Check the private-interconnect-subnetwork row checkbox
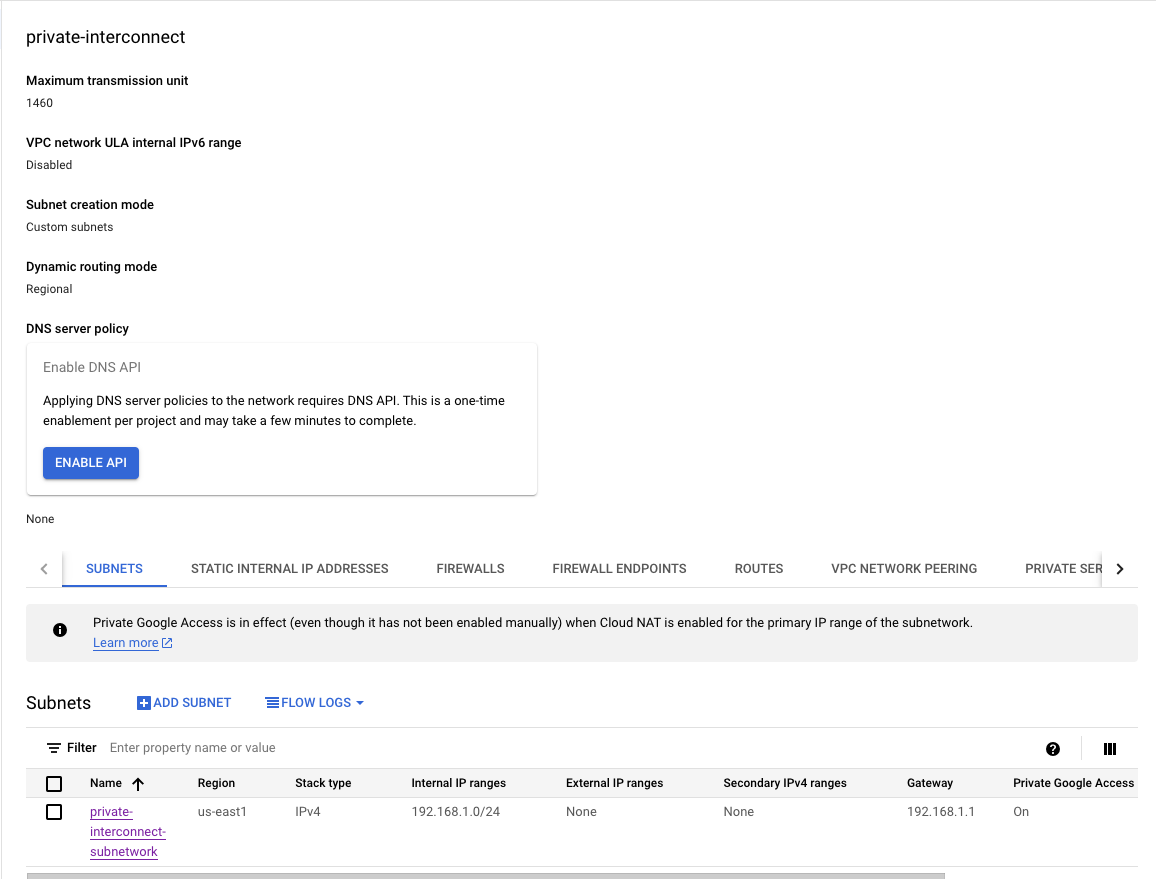 (x=54, y=812)
